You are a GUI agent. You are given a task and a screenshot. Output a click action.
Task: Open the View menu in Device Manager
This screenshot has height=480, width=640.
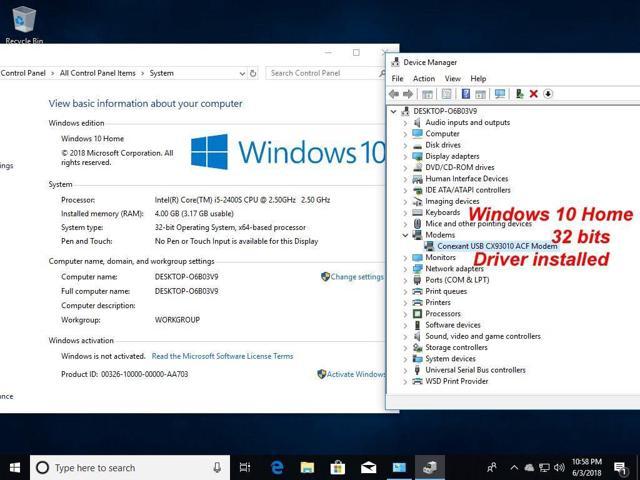click(x=452, y=79)
